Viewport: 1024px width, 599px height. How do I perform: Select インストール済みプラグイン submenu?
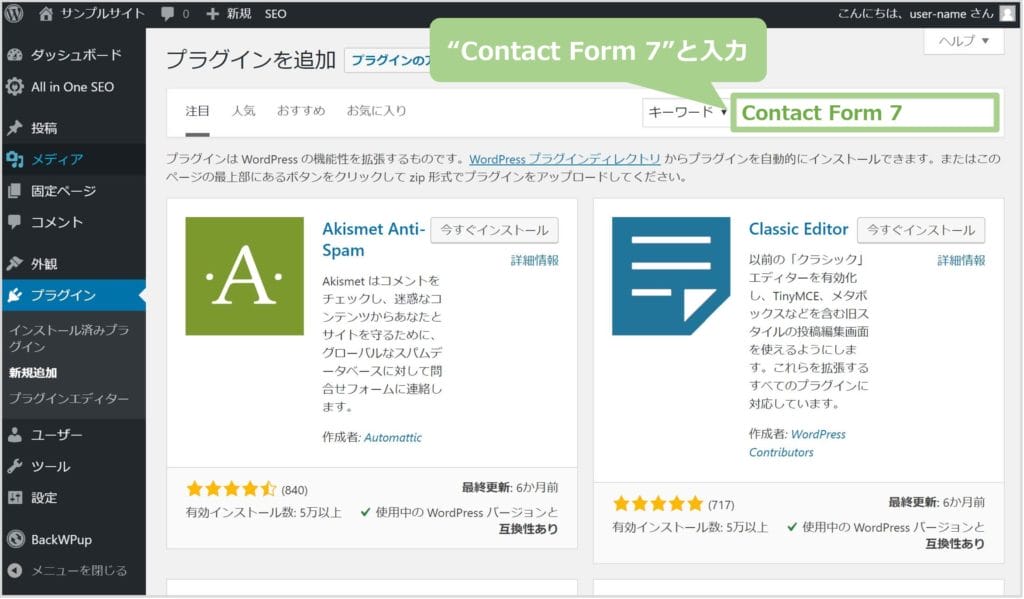69,338
